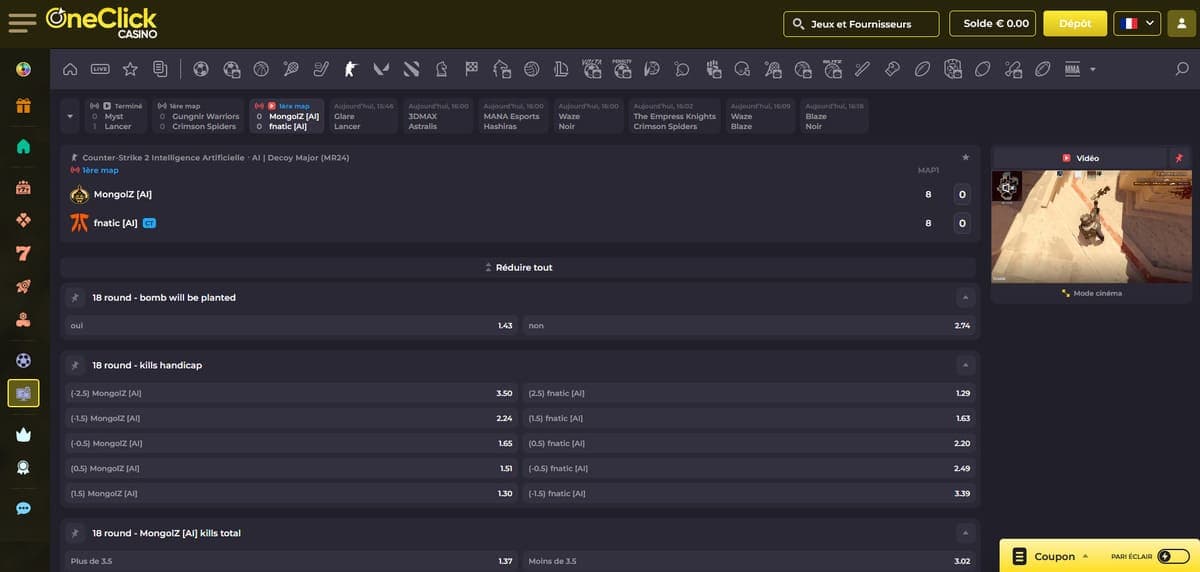Screen dimensions: 1200x572
Task: Select the tennis racket sport icon
Action: point(291,69)
